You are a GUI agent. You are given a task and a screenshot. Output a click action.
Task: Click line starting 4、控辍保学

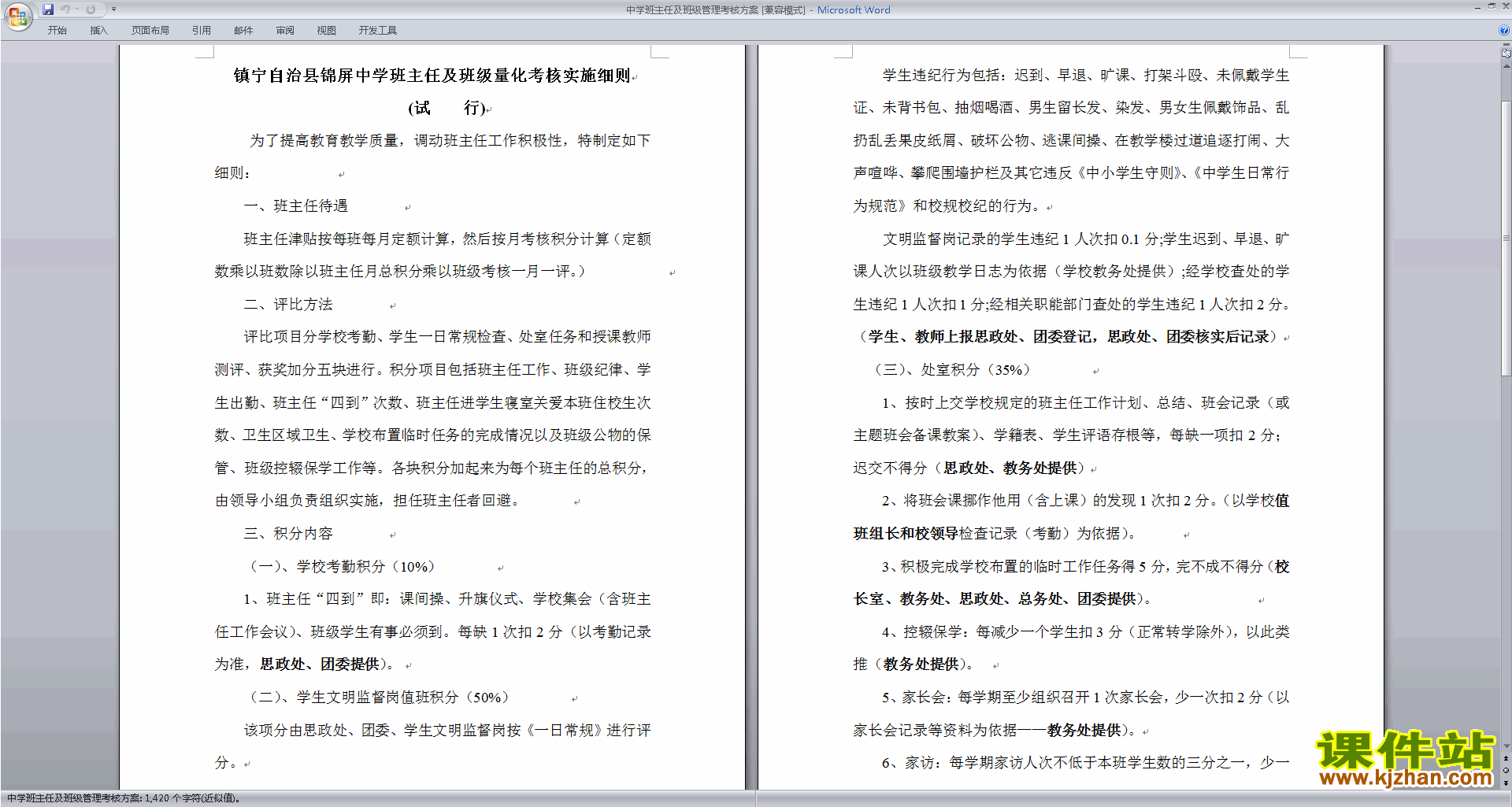(x=1086, y=632)
